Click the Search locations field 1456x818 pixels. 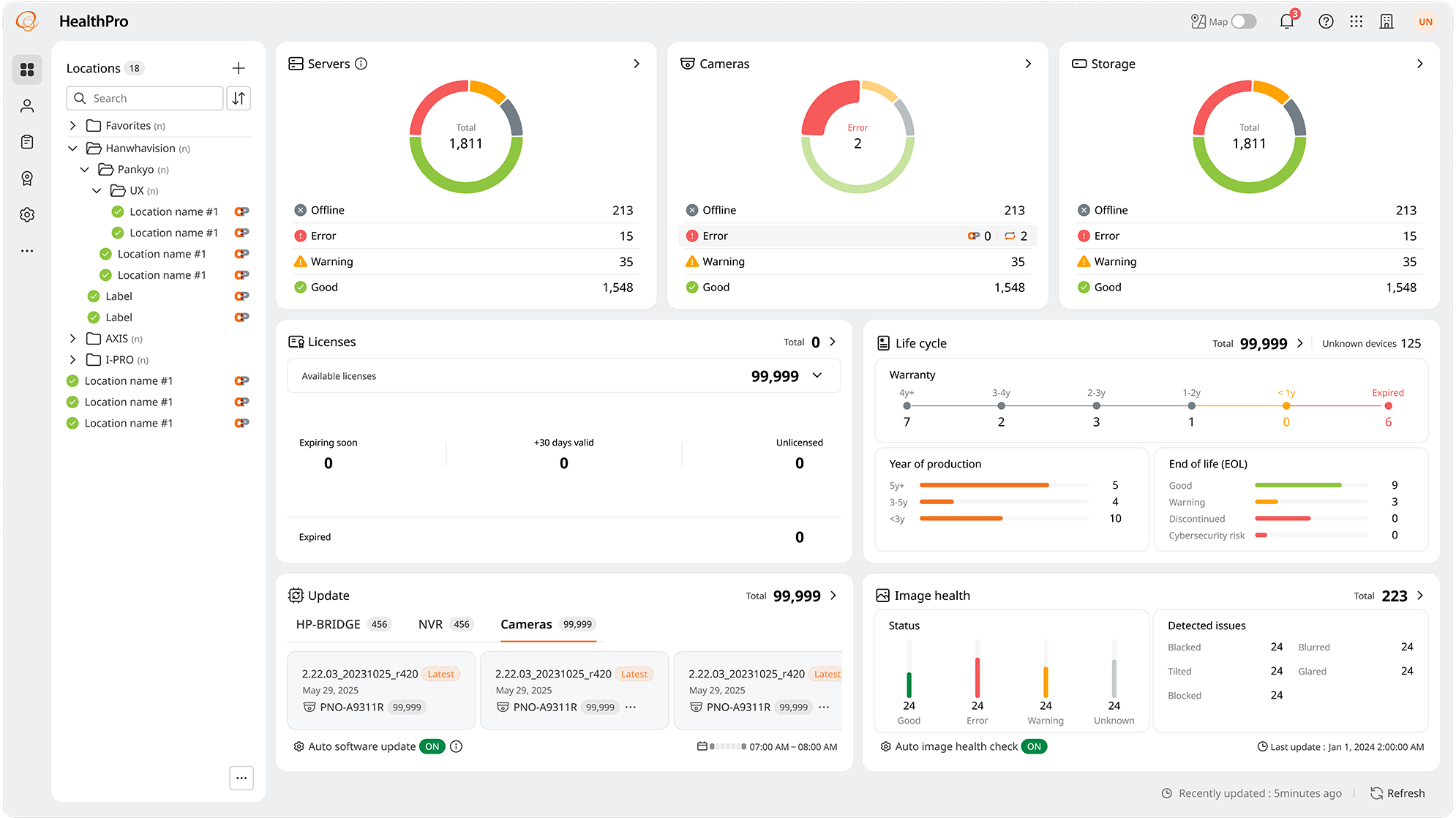[145, 98]
